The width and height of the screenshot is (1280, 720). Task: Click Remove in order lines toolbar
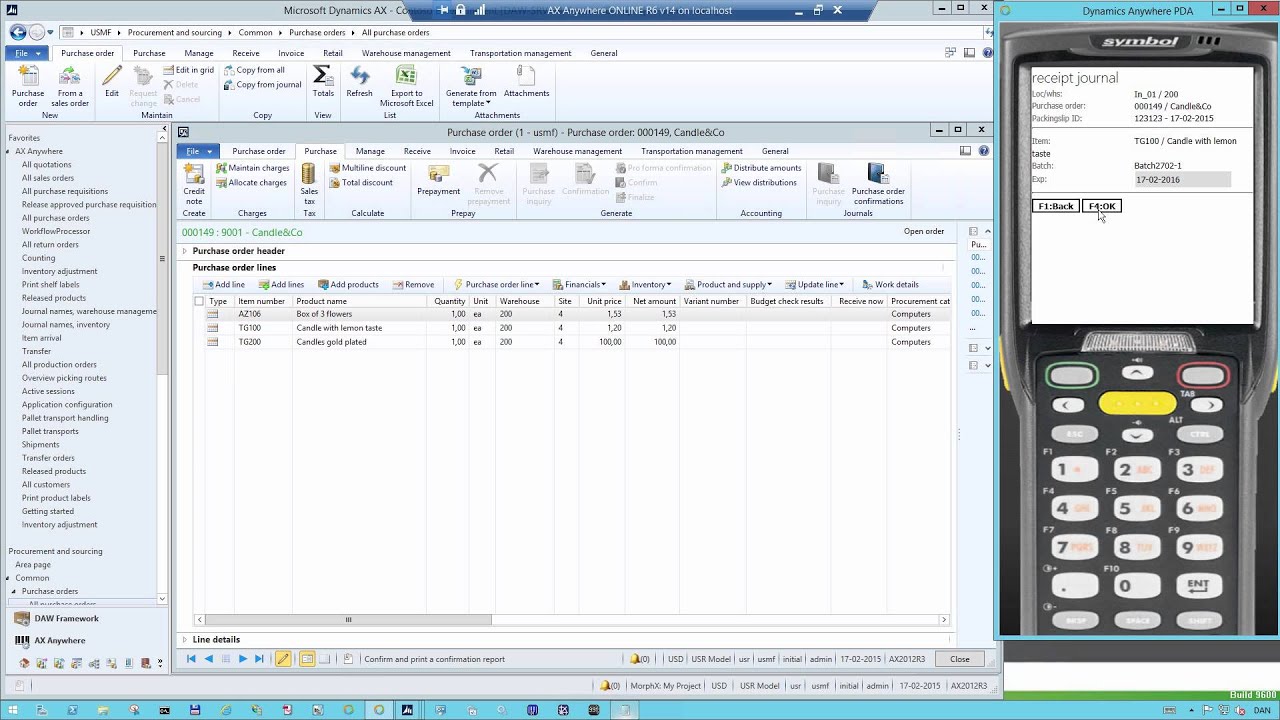(413, 285)
